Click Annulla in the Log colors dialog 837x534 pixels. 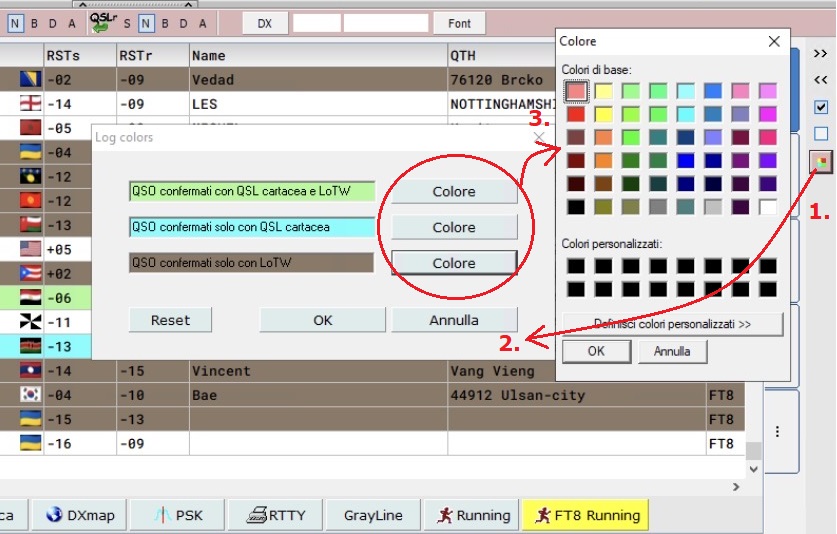454,320
